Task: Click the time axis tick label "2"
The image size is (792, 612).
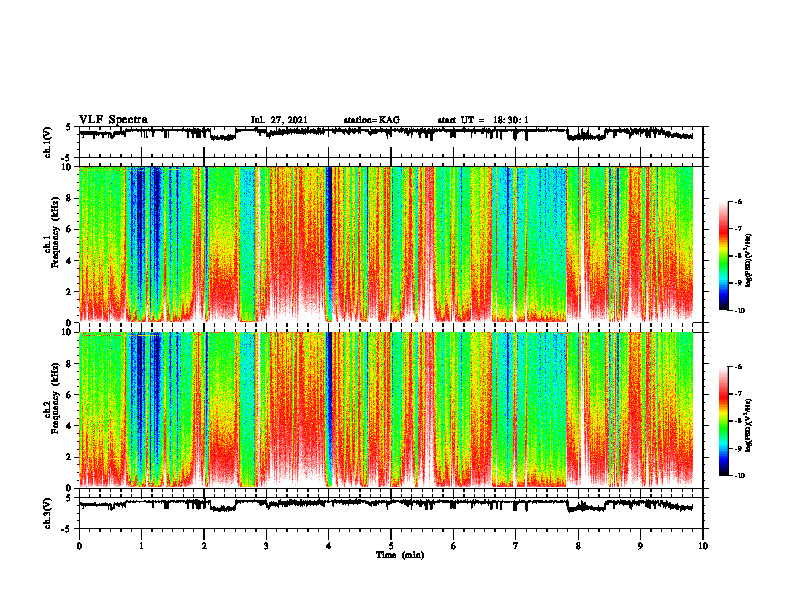Action: click(x=204, y=546)
